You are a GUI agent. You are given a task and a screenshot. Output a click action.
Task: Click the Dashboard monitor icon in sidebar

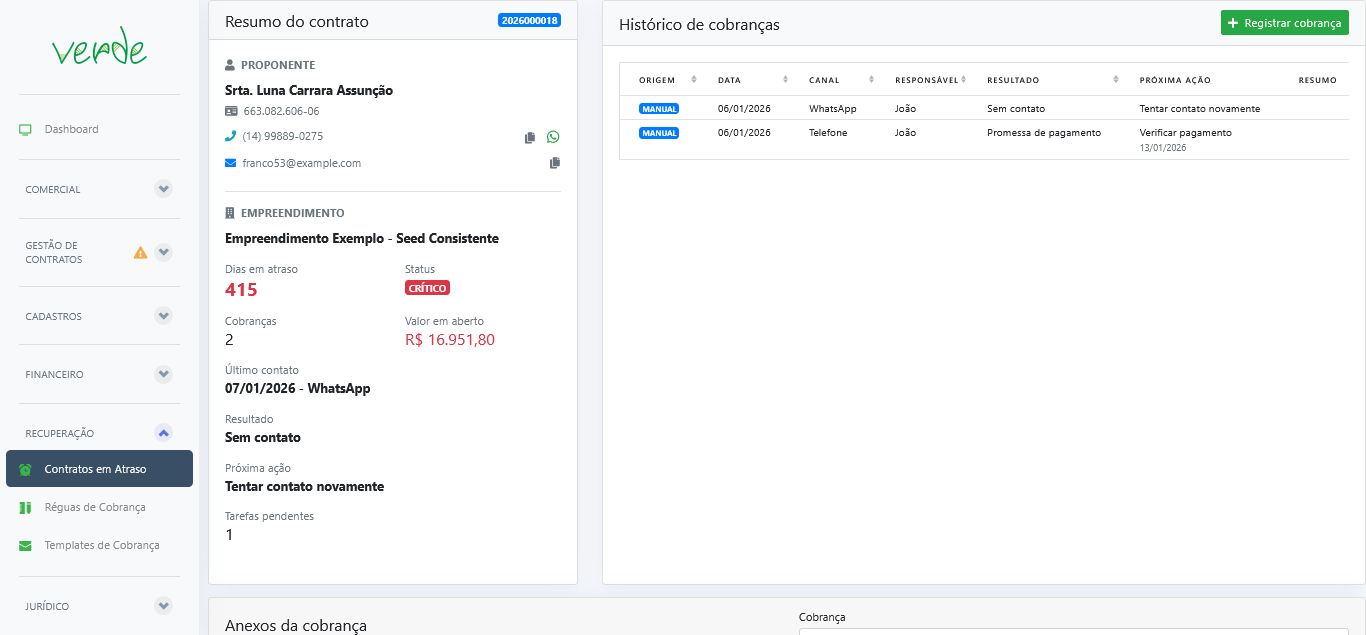pyautogui.click(x=26, y=129)
